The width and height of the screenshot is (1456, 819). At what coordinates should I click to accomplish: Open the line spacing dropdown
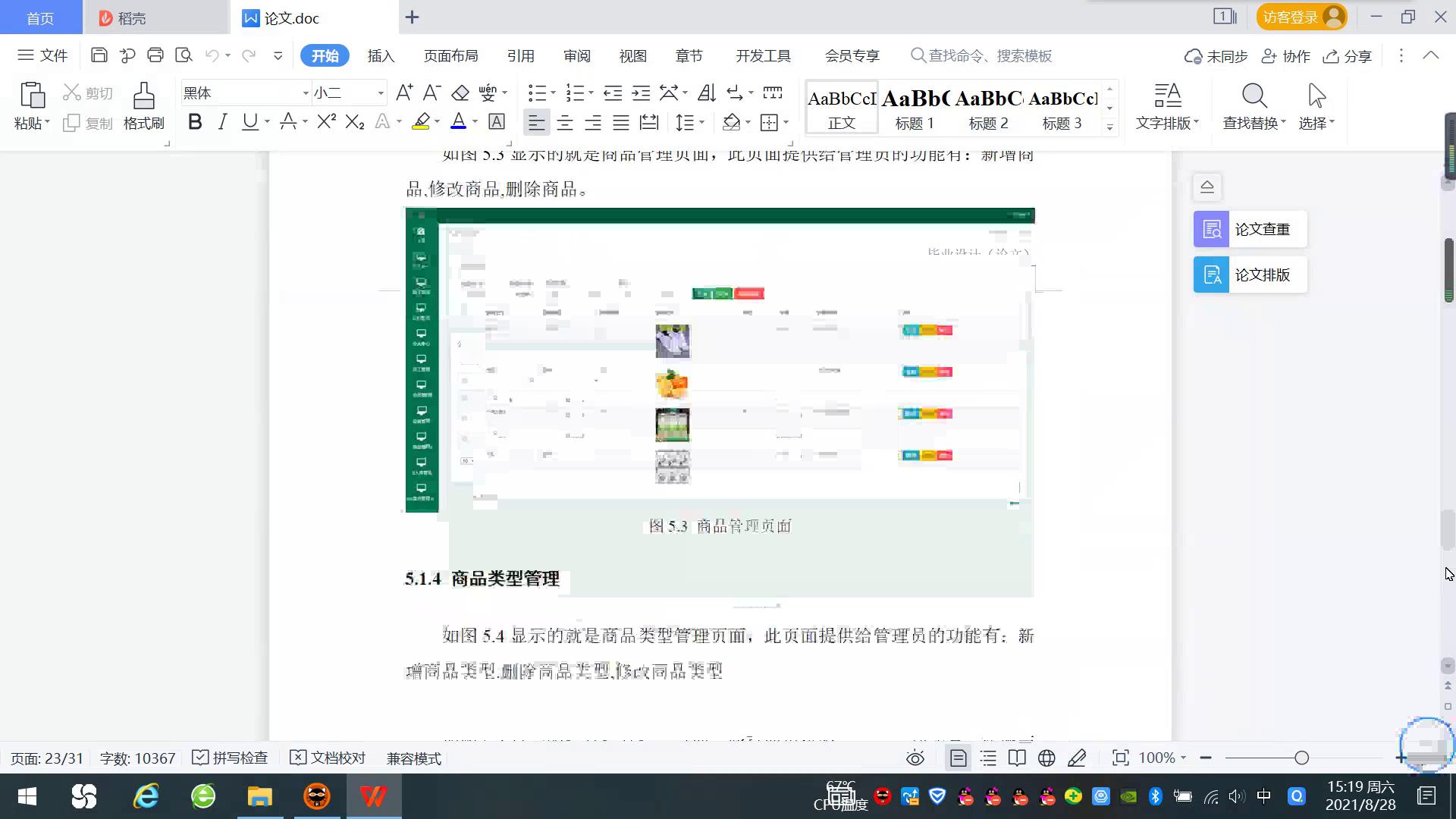[687, 121]
